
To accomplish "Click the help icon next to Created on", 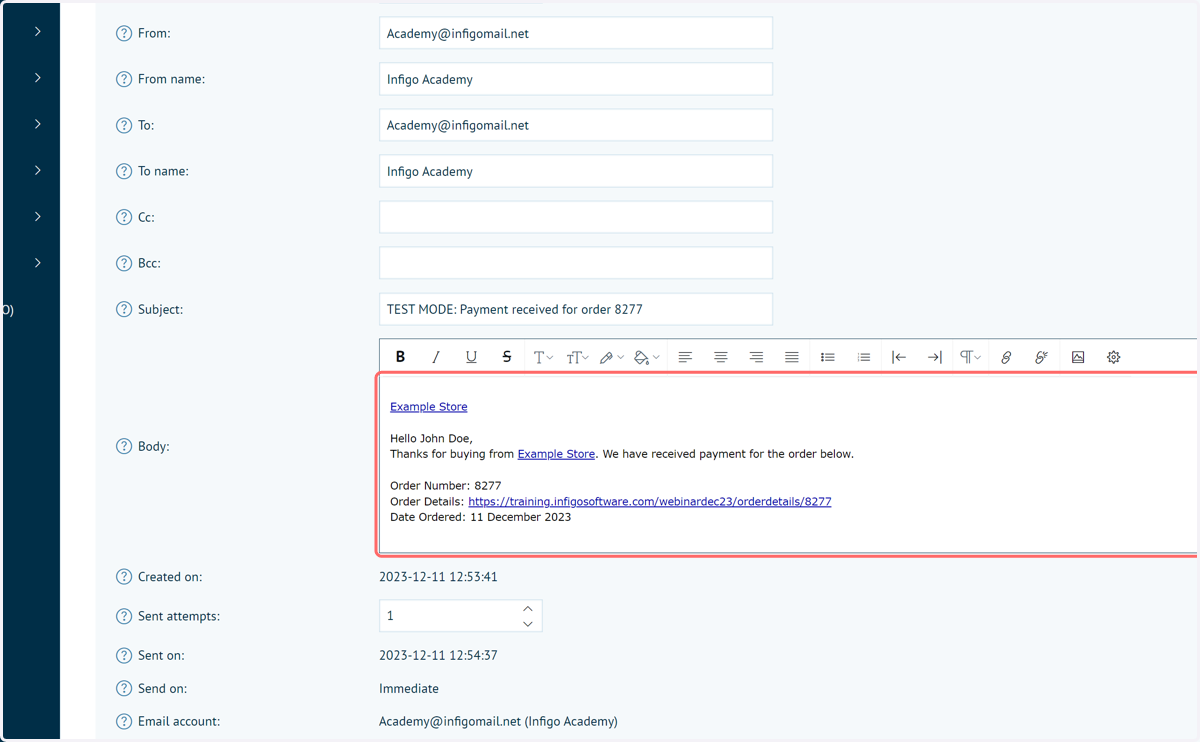I will click(x=124, y=577).
